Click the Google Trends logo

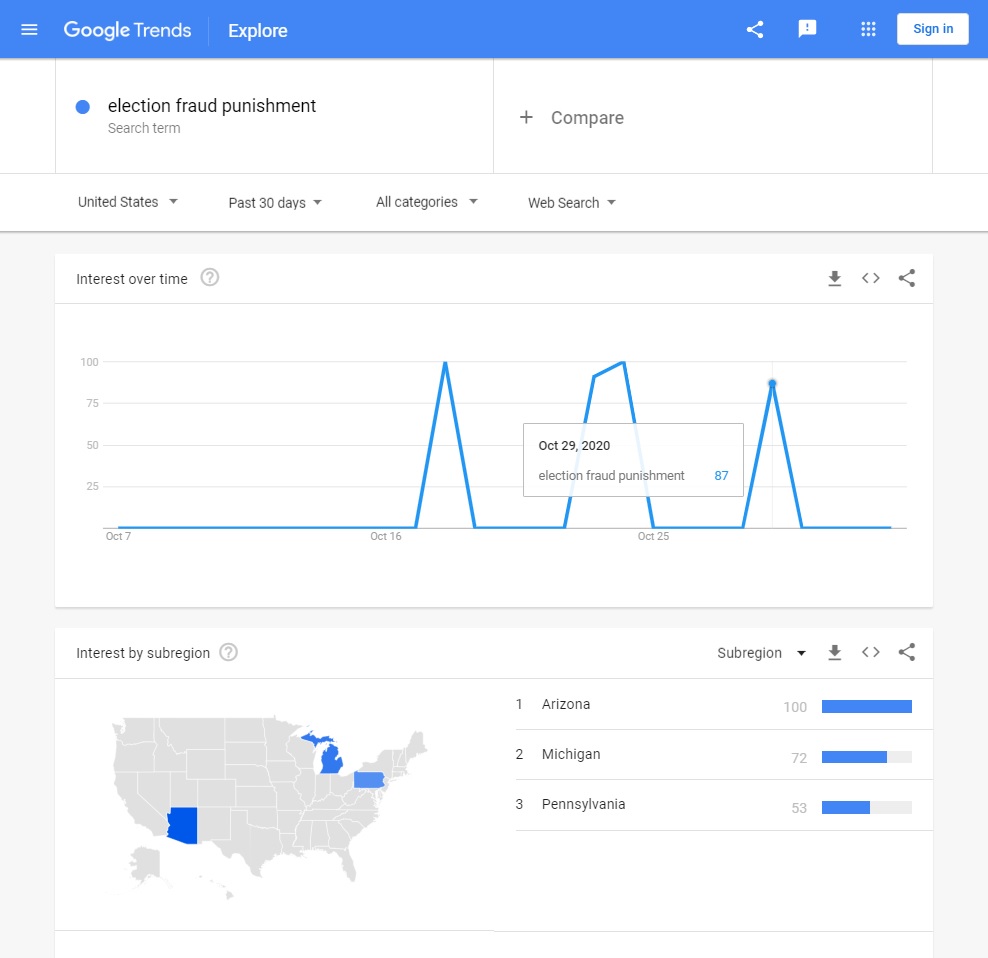click(x=127, y=30)
